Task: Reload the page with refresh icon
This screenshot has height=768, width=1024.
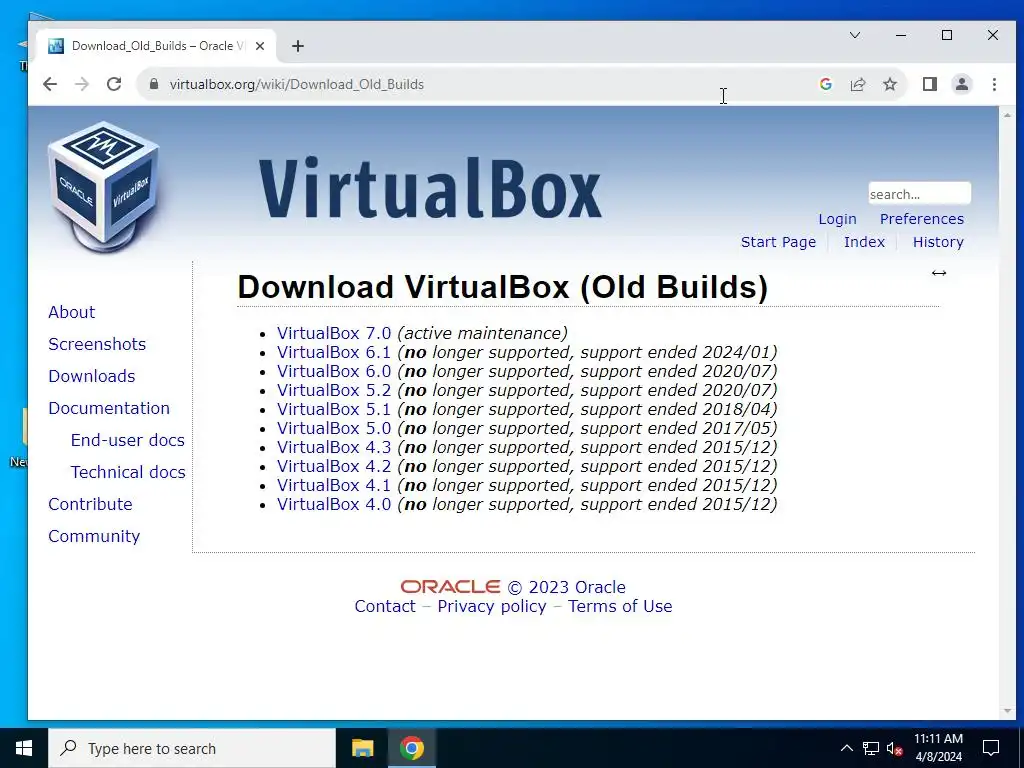Action: (x=114, y=84)
